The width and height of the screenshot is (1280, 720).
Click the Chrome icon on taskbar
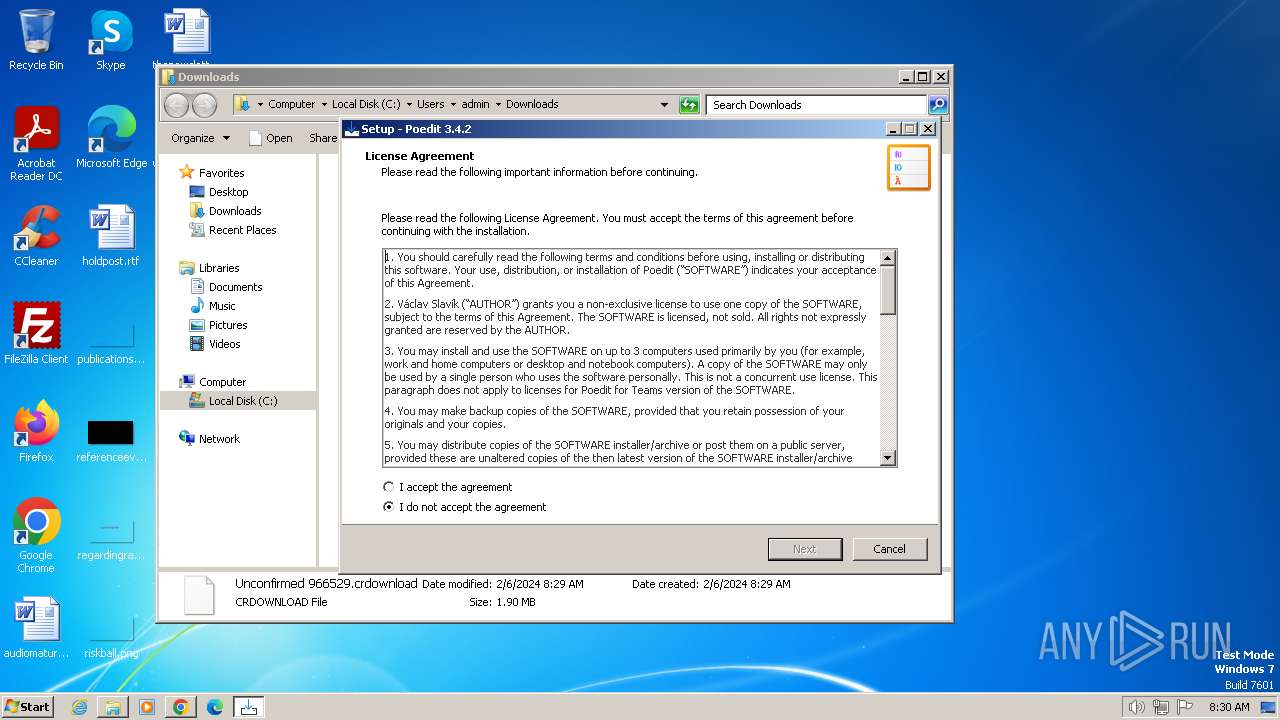(181, 707)
